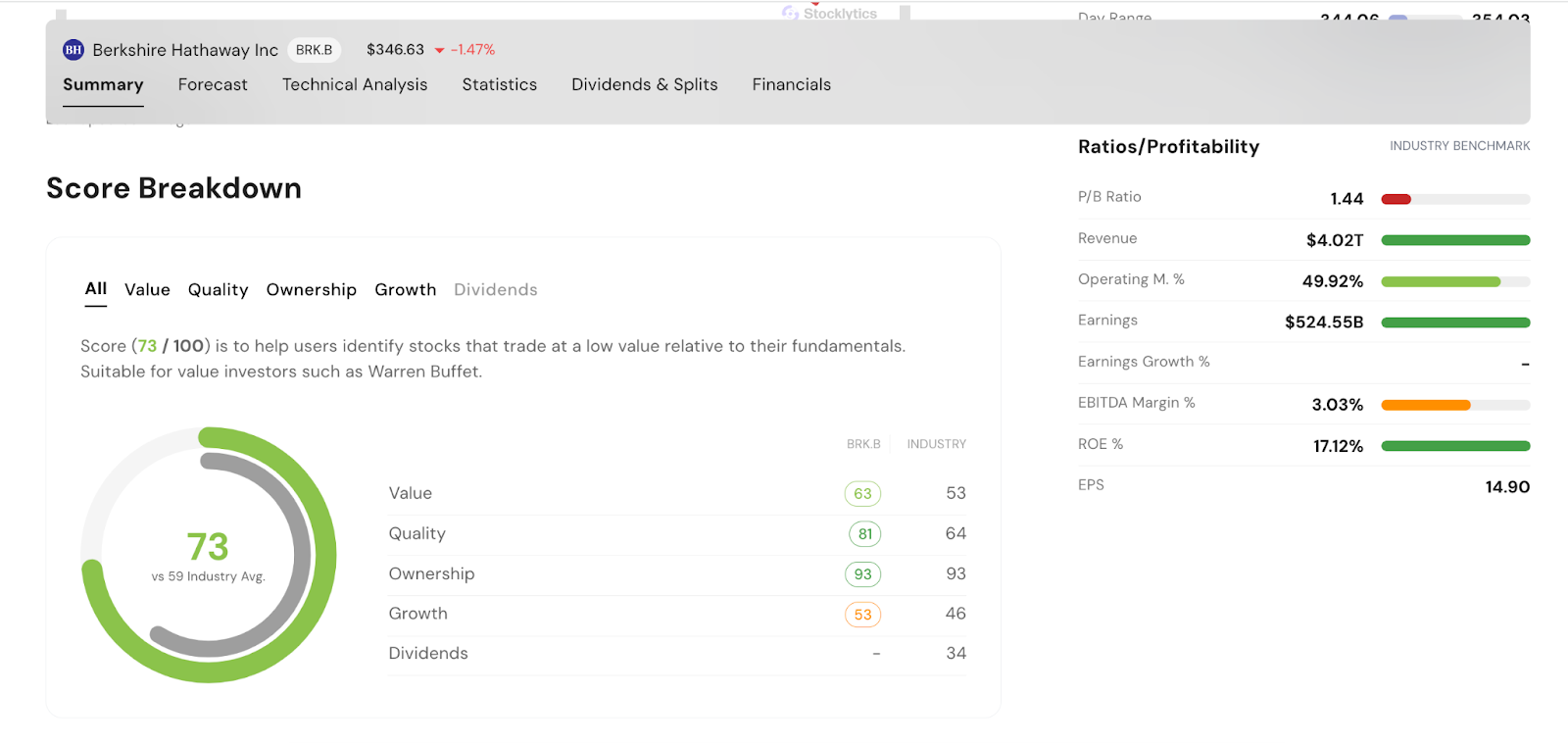Click the Operating M. % benchmark bar
This screenshot has width=1568, height=744.
1455,281
